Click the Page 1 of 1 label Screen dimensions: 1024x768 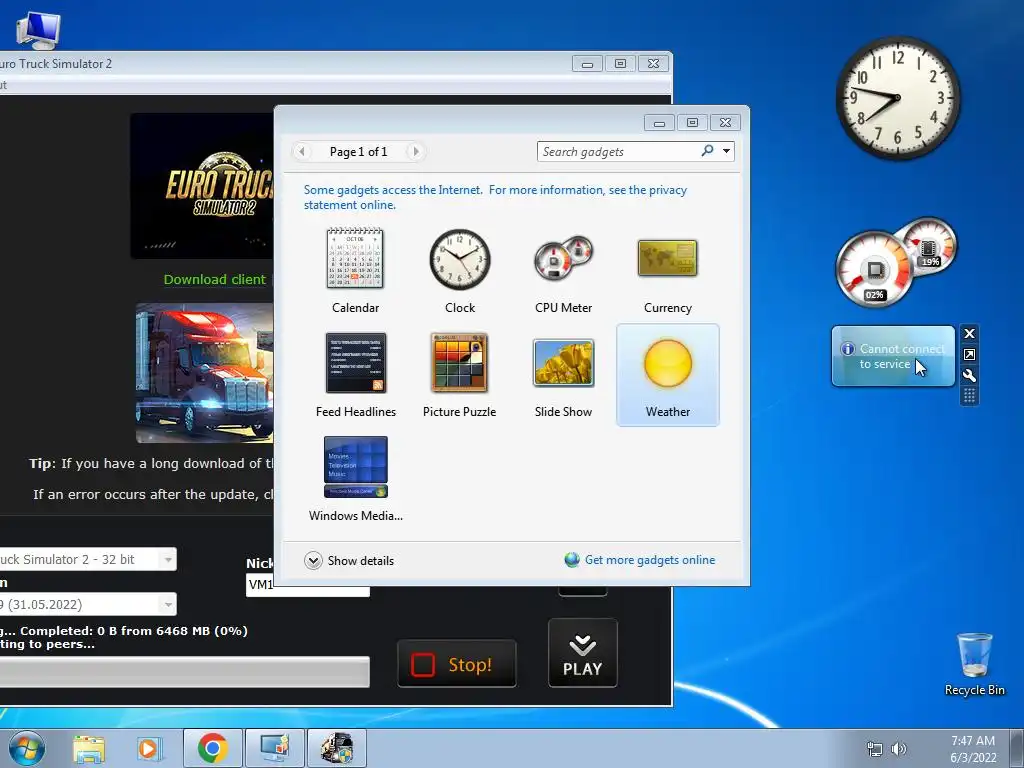359,152
